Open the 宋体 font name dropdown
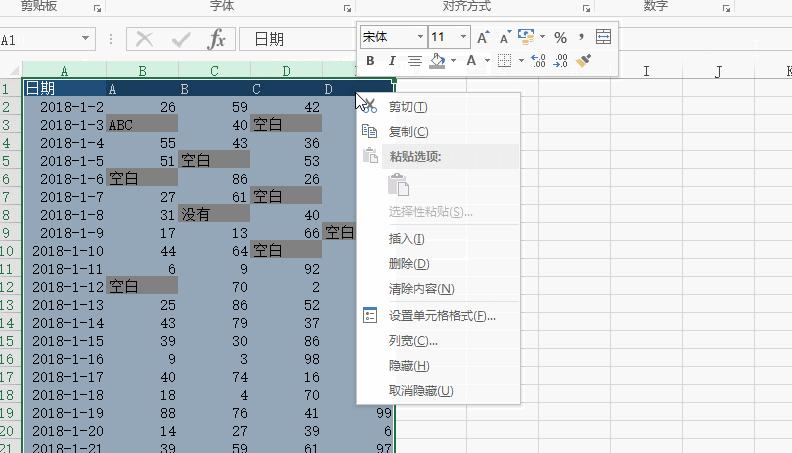Screen dimensions: 792x453 (x=420, y=37)
